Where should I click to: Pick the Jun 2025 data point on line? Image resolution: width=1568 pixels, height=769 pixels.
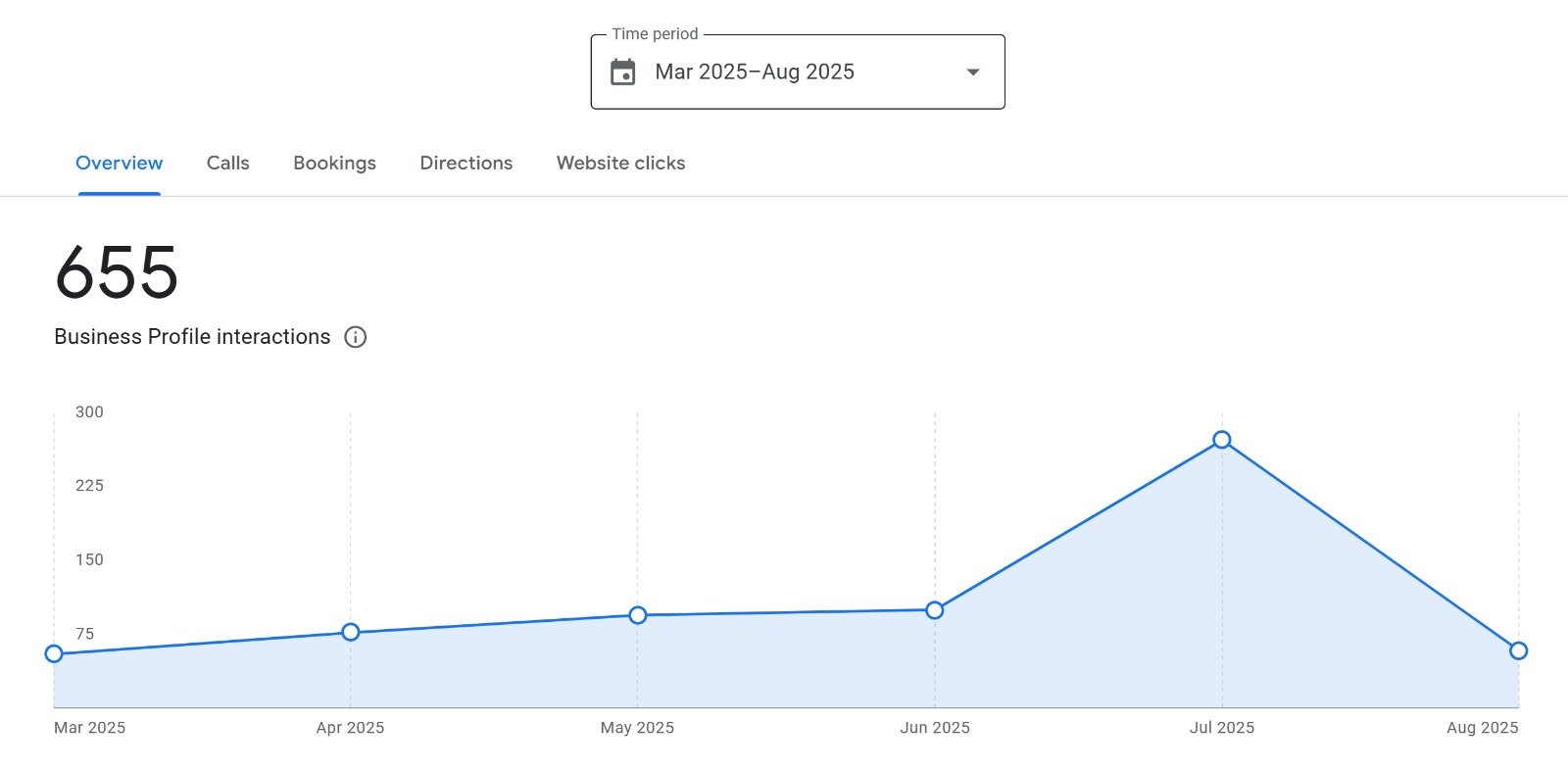pyautogui.click(x=935, y=610)
